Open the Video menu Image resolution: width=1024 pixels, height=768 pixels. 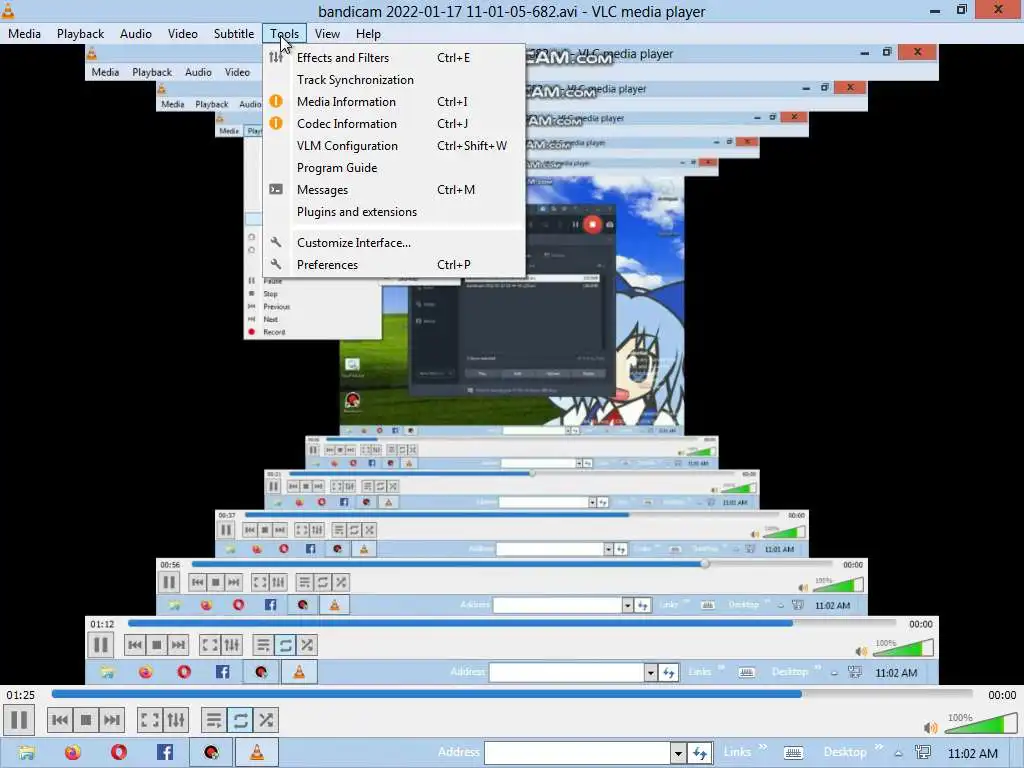(x=183, y=34)
